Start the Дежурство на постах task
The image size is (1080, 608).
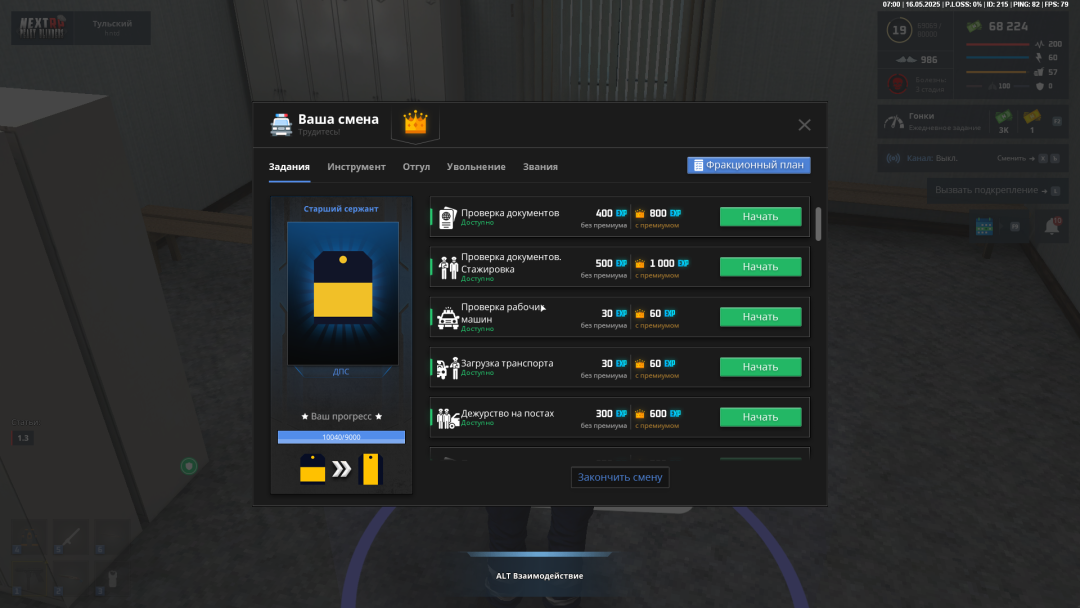click(760, 417)
